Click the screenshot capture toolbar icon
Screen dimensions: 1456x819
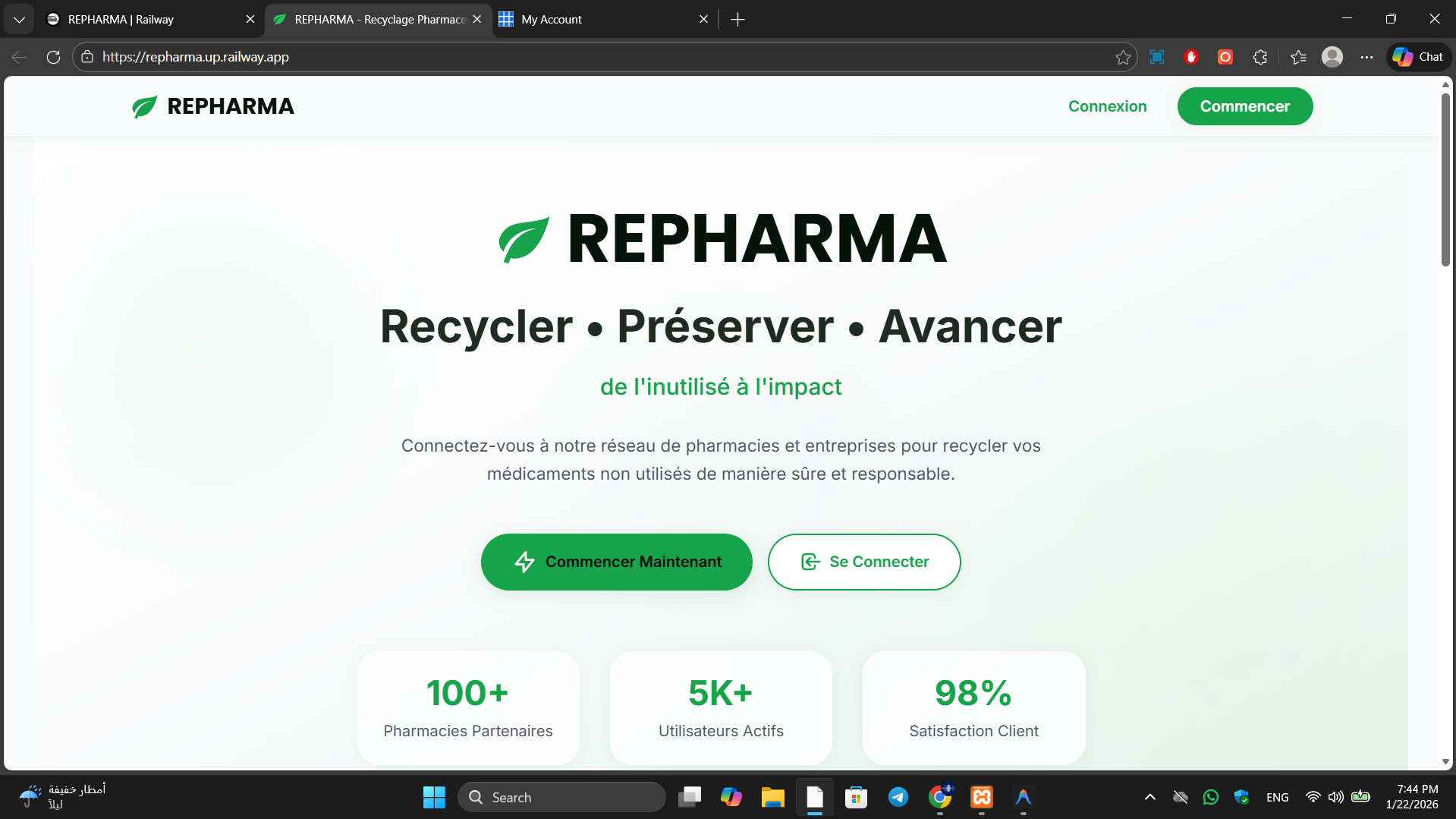1157,57
